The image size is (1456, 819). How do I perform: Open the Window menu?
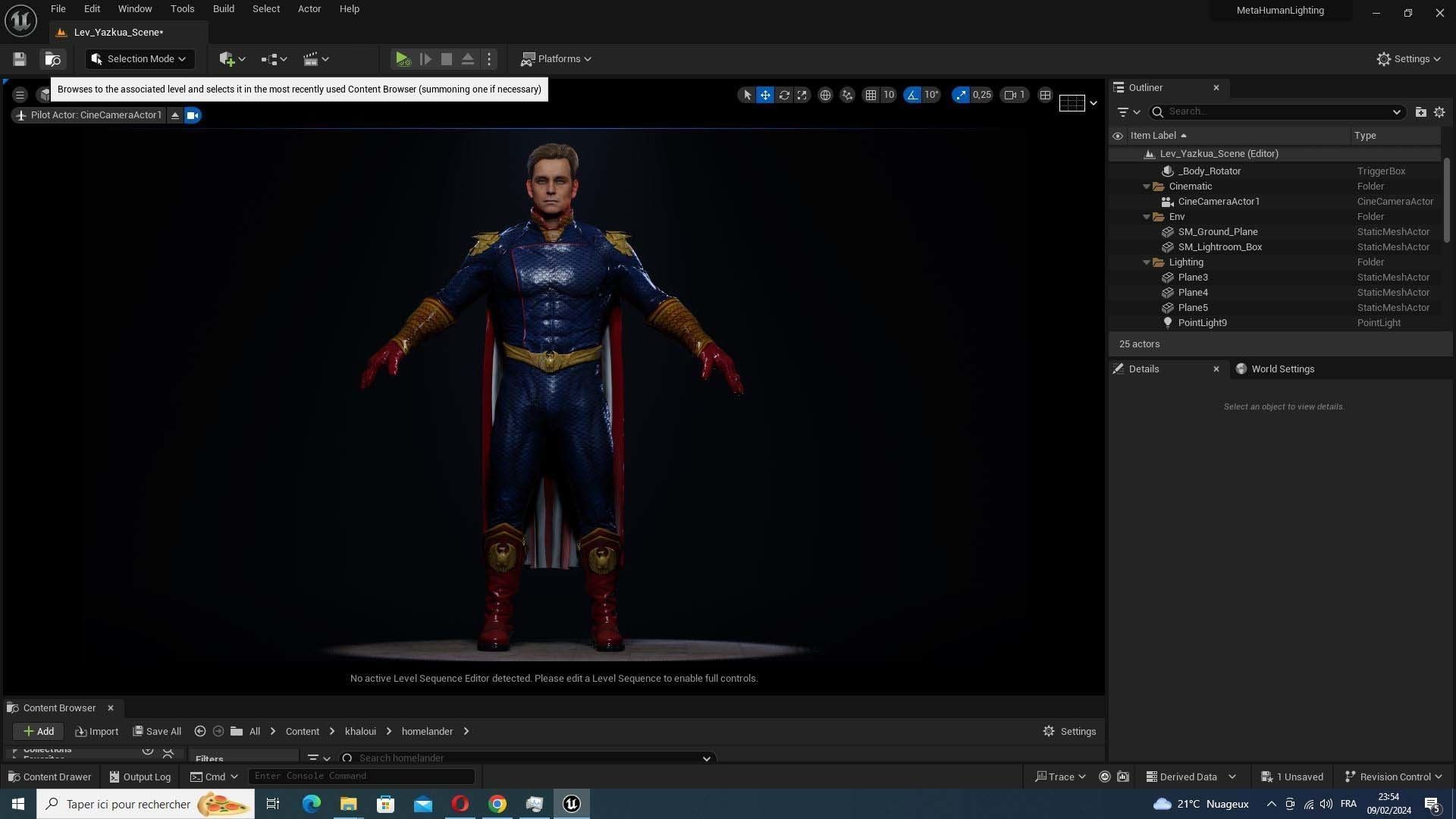pos(135,9)
